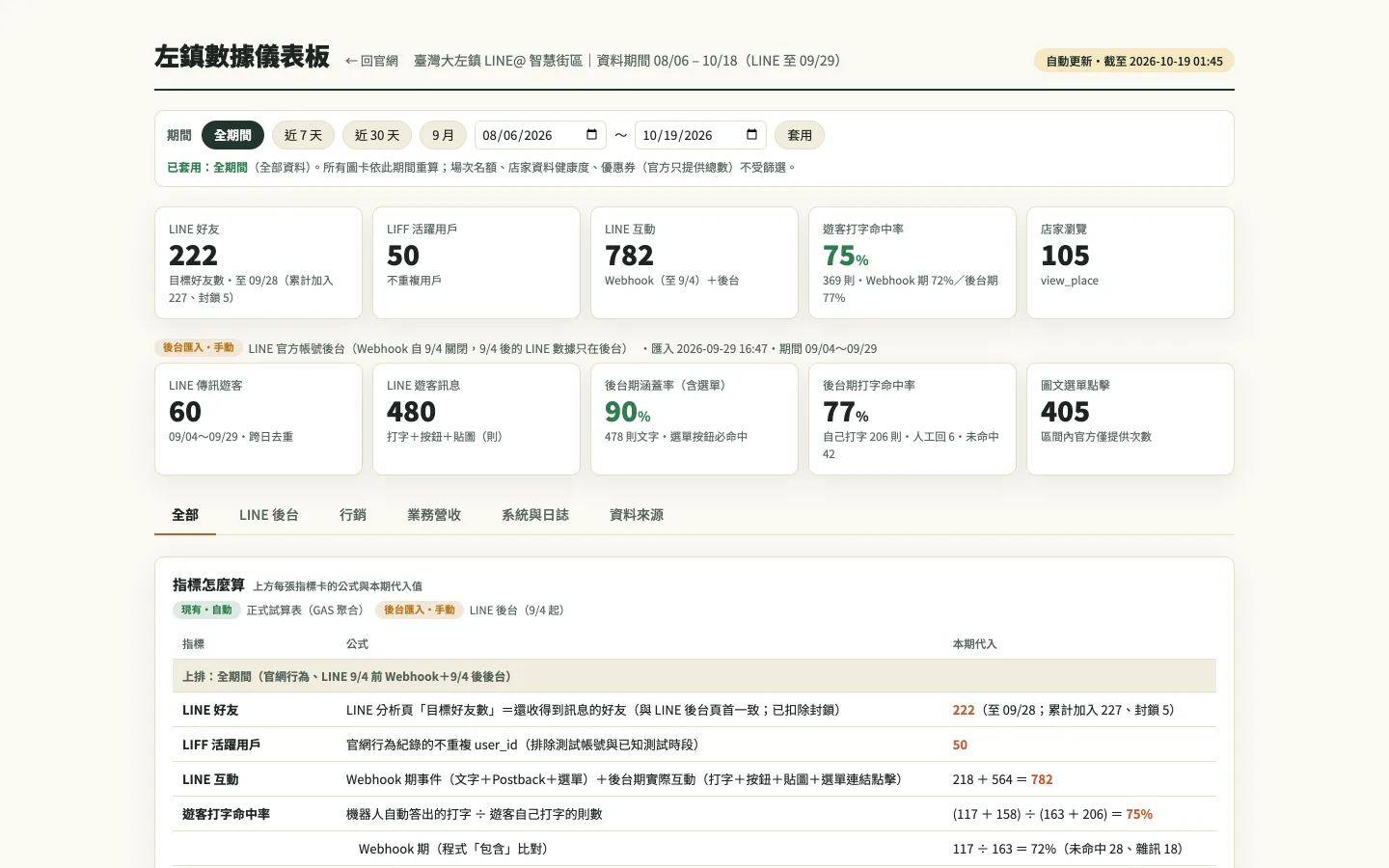Click the 套用 apply button
The width and height of the screenshot is (1389, 868).
(800, 135)
